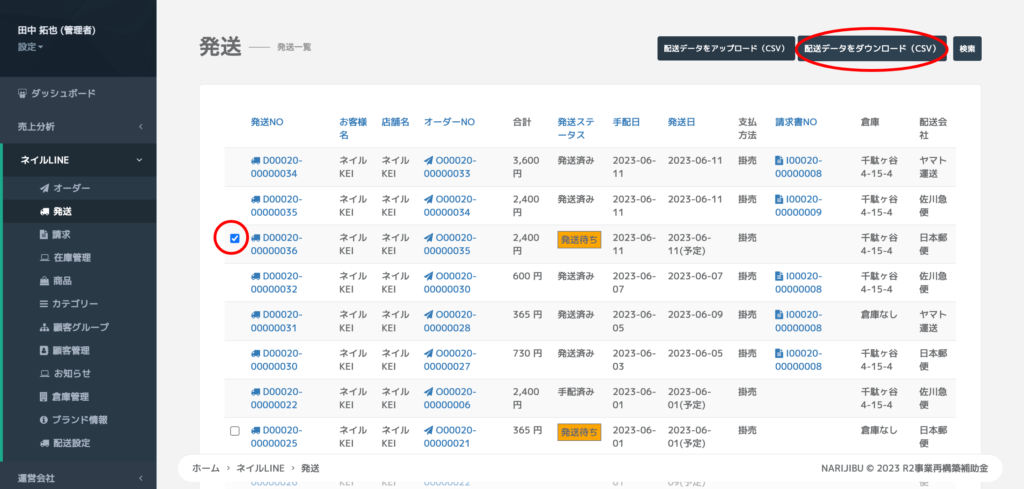The height and width of the screenshot is (489, 1024).
Task: Select the カテゴリー list icon in sidebar
Action: click(x=44, y=304)
